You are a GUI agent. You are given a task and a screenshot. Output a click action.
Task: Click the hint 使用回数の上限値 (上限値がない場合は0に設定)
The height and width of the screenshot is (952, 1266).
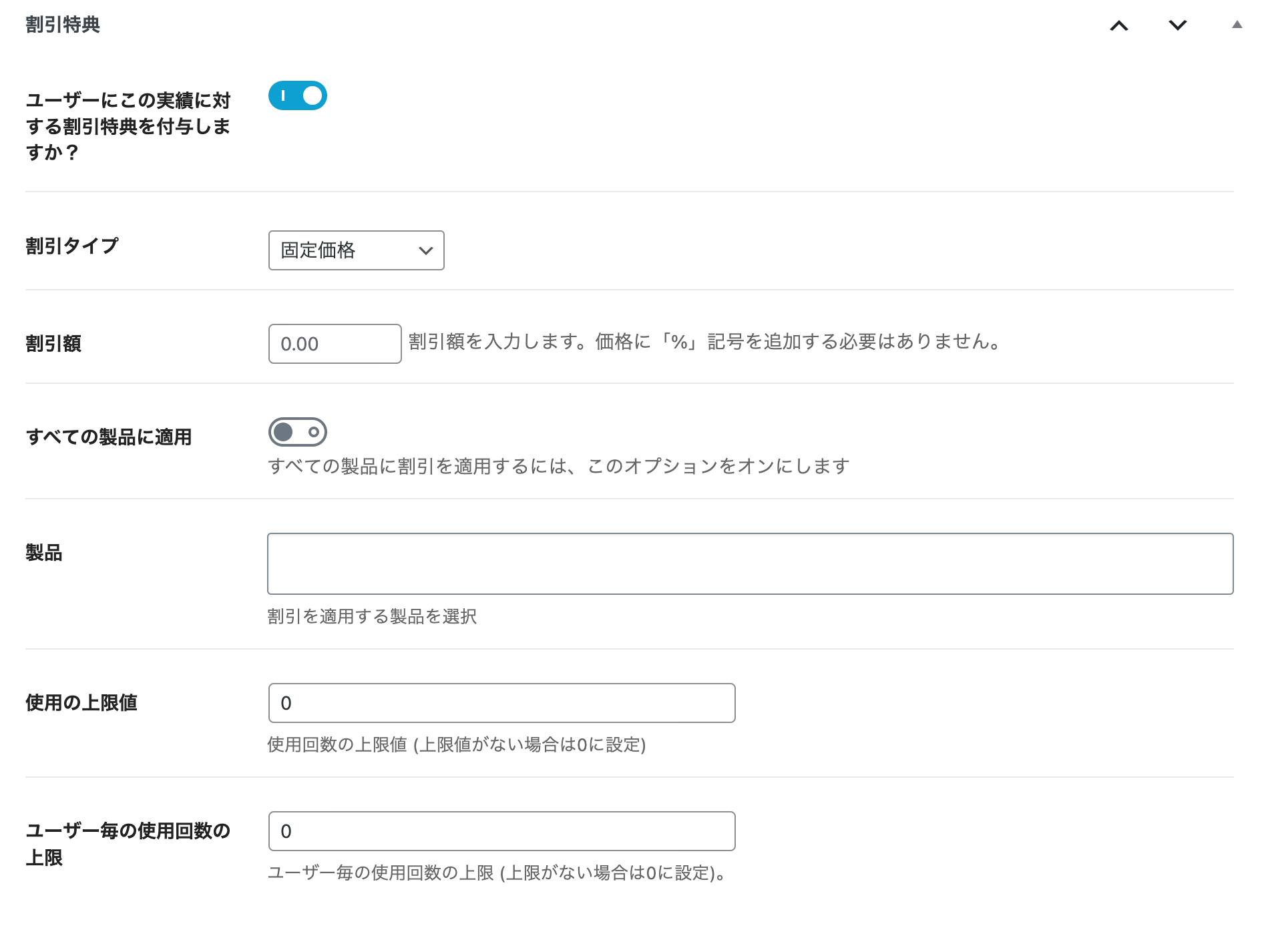point(457,744)
